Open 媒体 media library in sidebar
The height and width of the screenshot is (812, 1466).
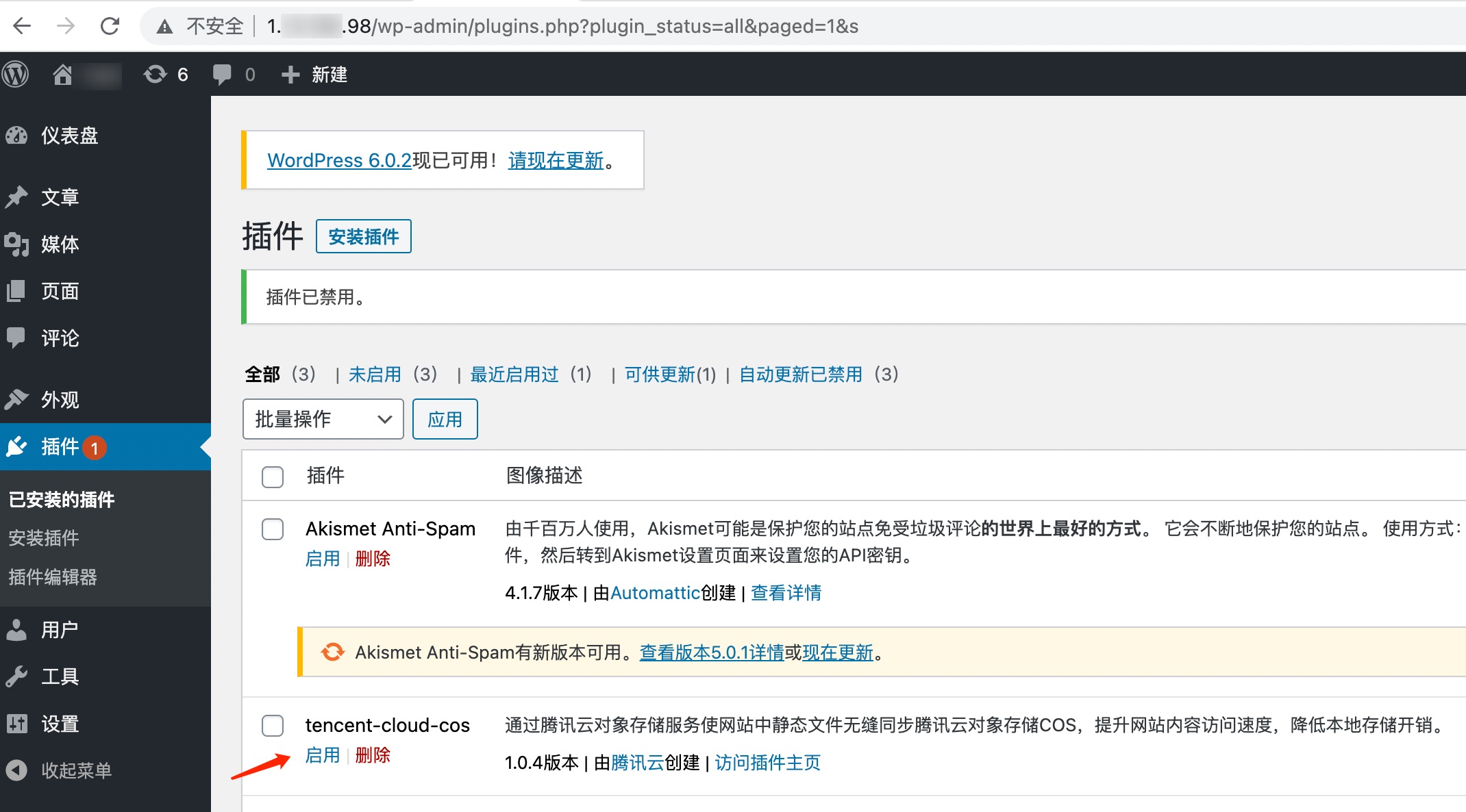(x=60, y=244)
